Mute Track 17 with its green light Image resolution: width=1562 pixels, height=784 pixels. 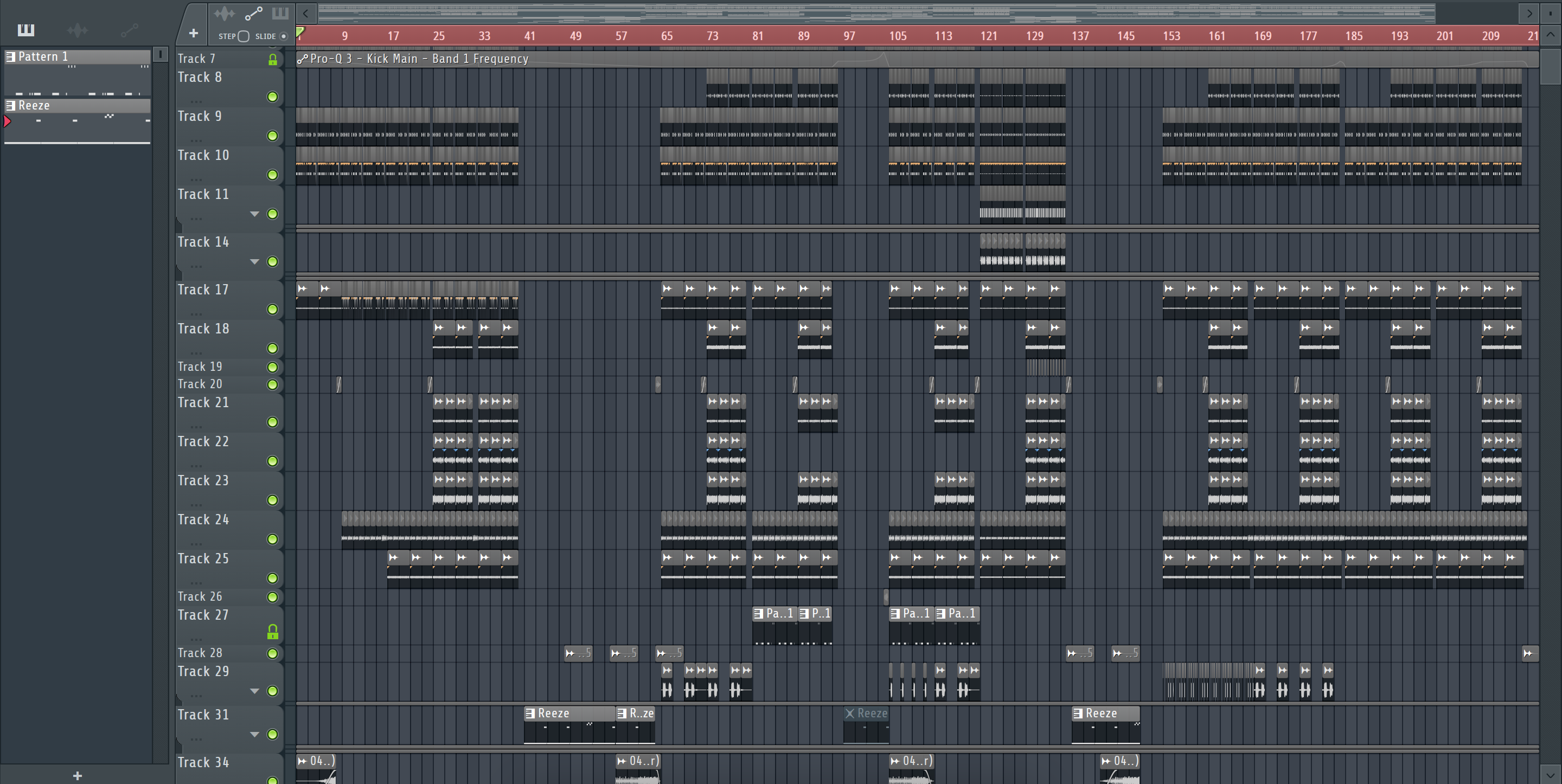[273, 309]
